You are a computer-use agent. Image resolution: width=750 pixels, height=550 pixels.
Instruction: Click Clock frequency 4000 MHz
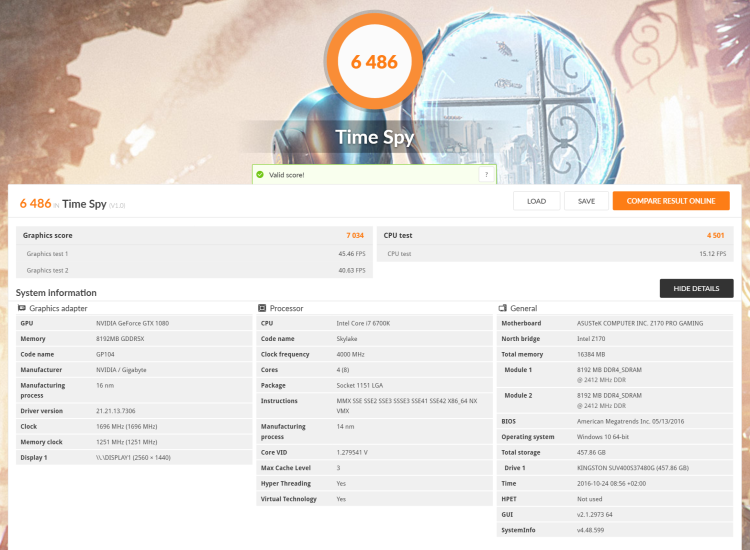click(x=351, y=354)
